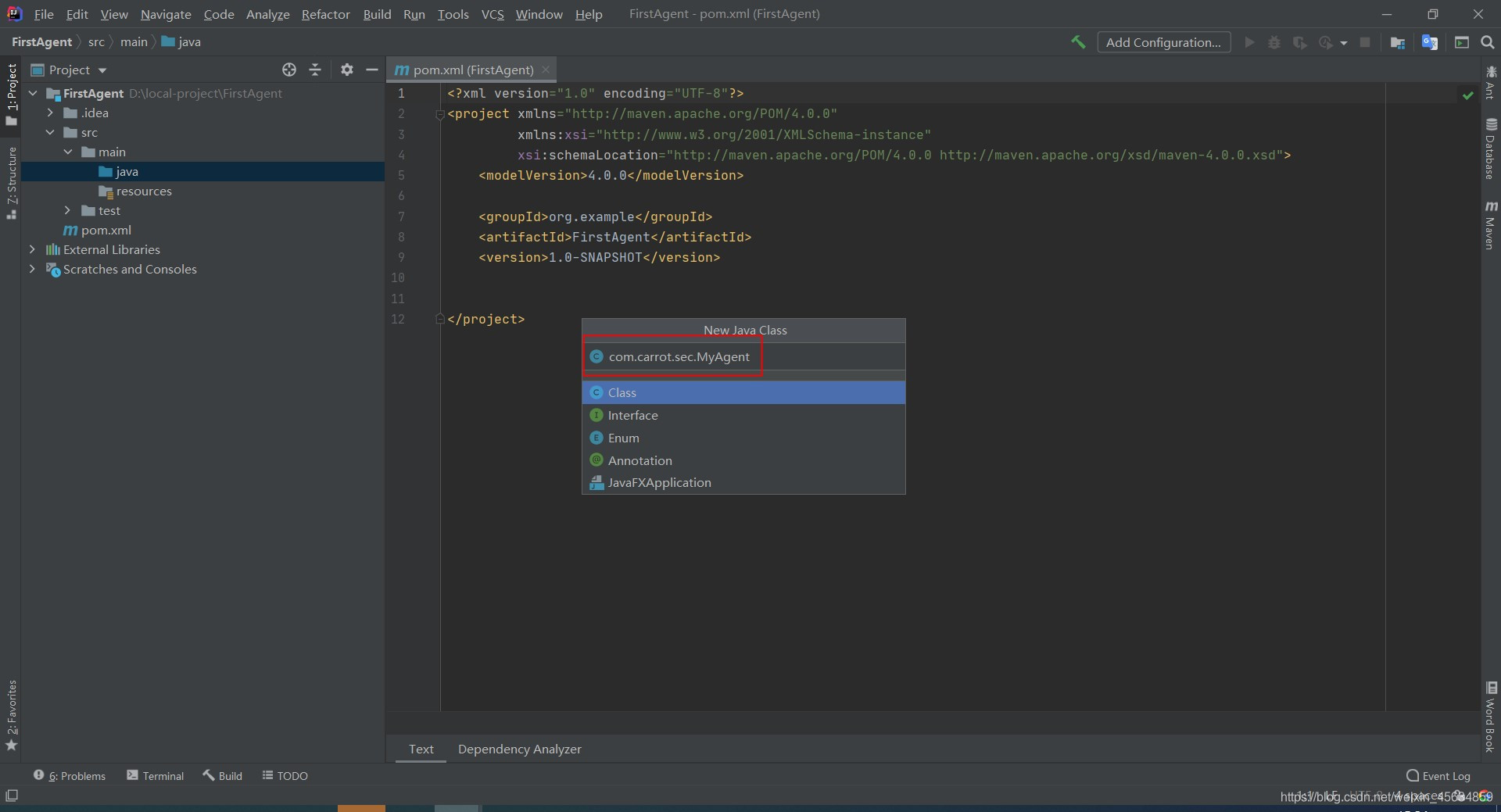Open the Problems tool window
The width and height of the screenshot is (1501, 812).
point(70,775)
